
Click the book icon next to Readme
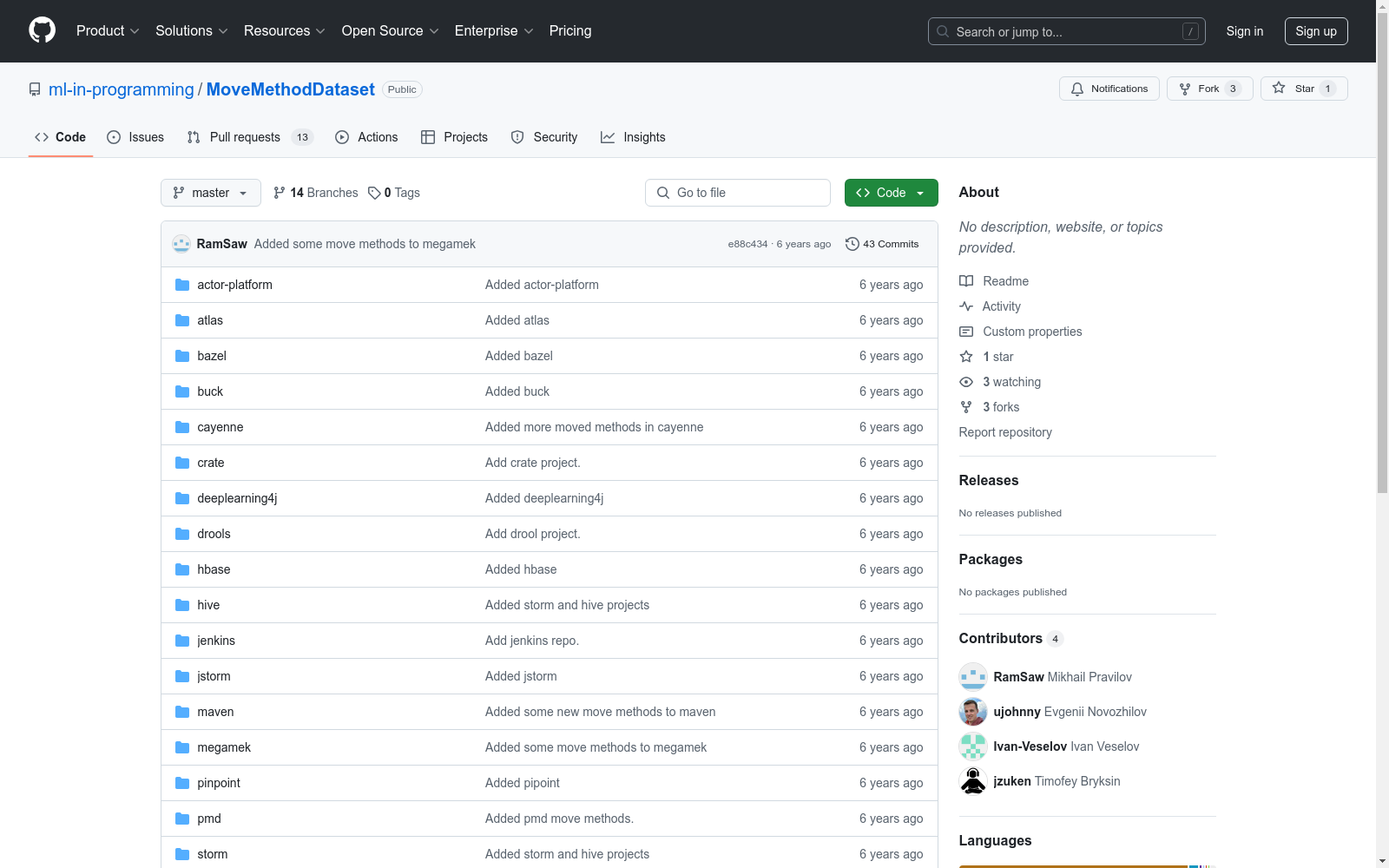(x=966, y=281)
